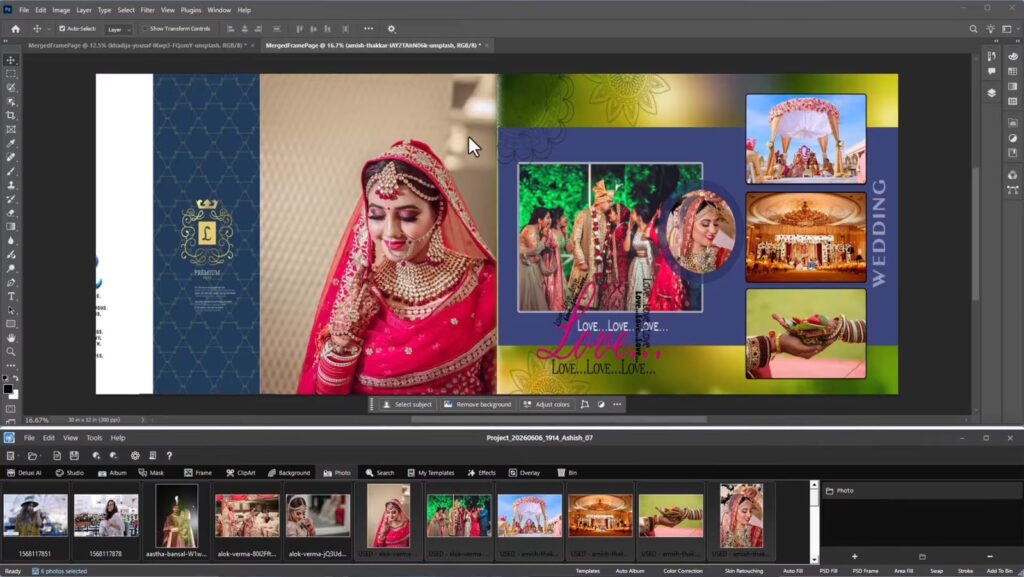The width and height of the screenshot is (1024, 577).
Task: Click the Add To Bin button
Action: point(999,571)
